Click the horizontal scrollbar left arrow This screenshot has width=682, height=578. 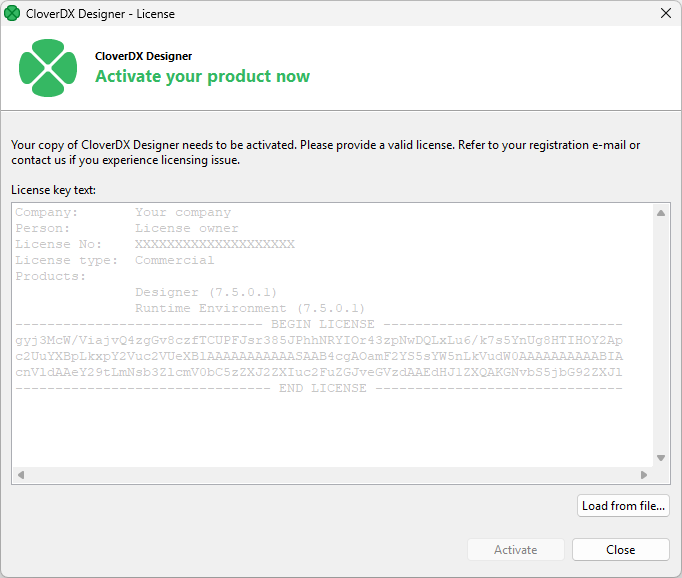tap(21, 475)
